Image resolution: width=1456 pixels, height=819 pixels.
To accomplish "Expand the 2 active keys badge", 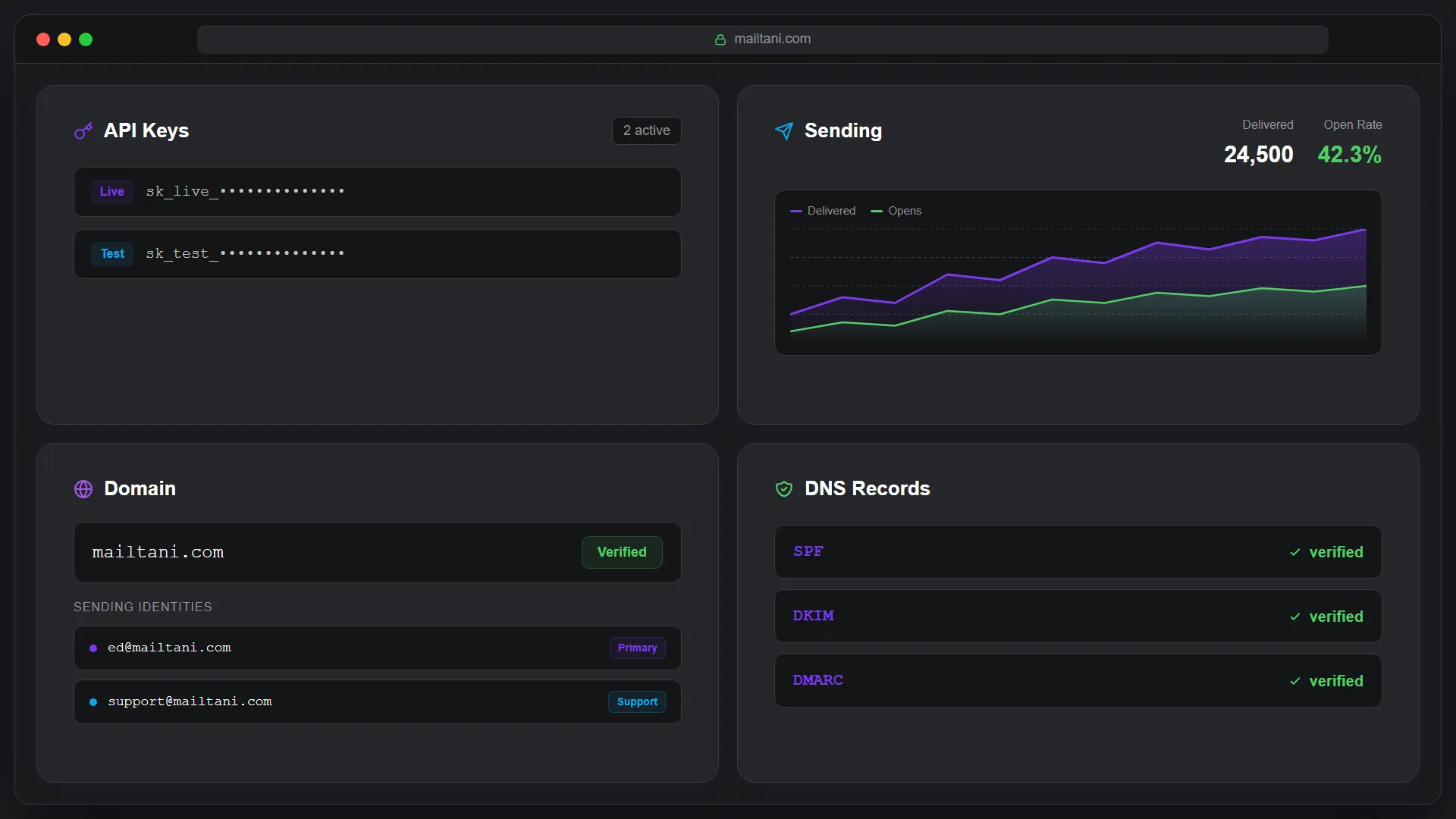I will coord(645,130).
